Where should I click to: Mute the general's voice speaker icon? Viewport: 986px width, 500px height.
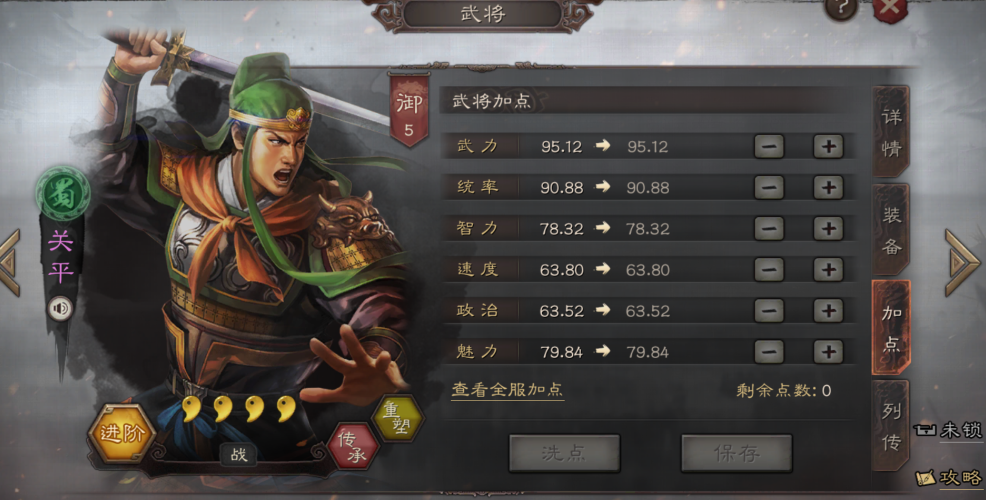coord(61,309)
